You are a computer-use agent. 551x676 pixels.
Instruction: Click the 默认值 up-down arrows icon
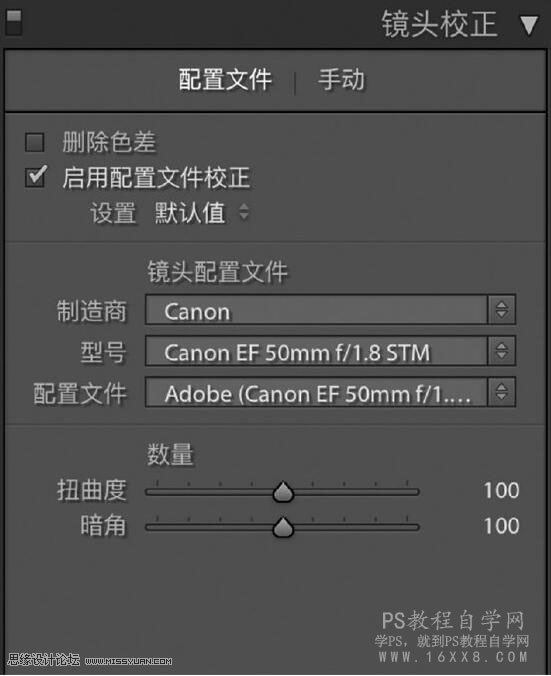click(x=244, y=212)
